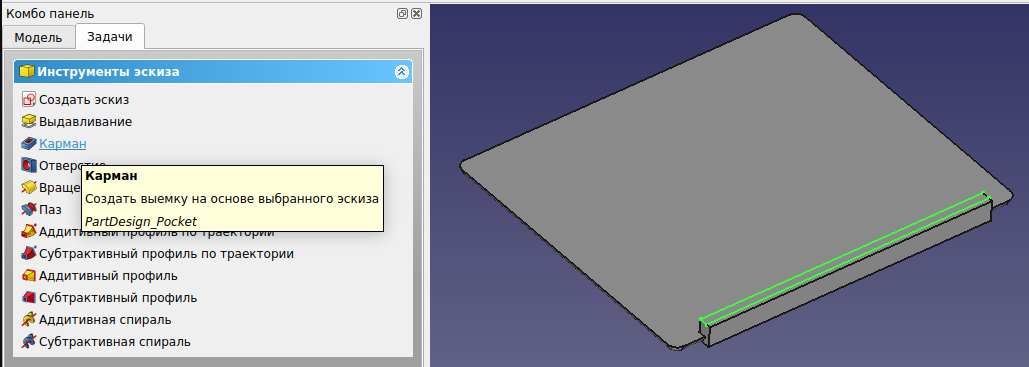Select the Субтрактивная спираль icon
Image resolution: width=1029 pixels, height=367 pixels.
point(28,341)
